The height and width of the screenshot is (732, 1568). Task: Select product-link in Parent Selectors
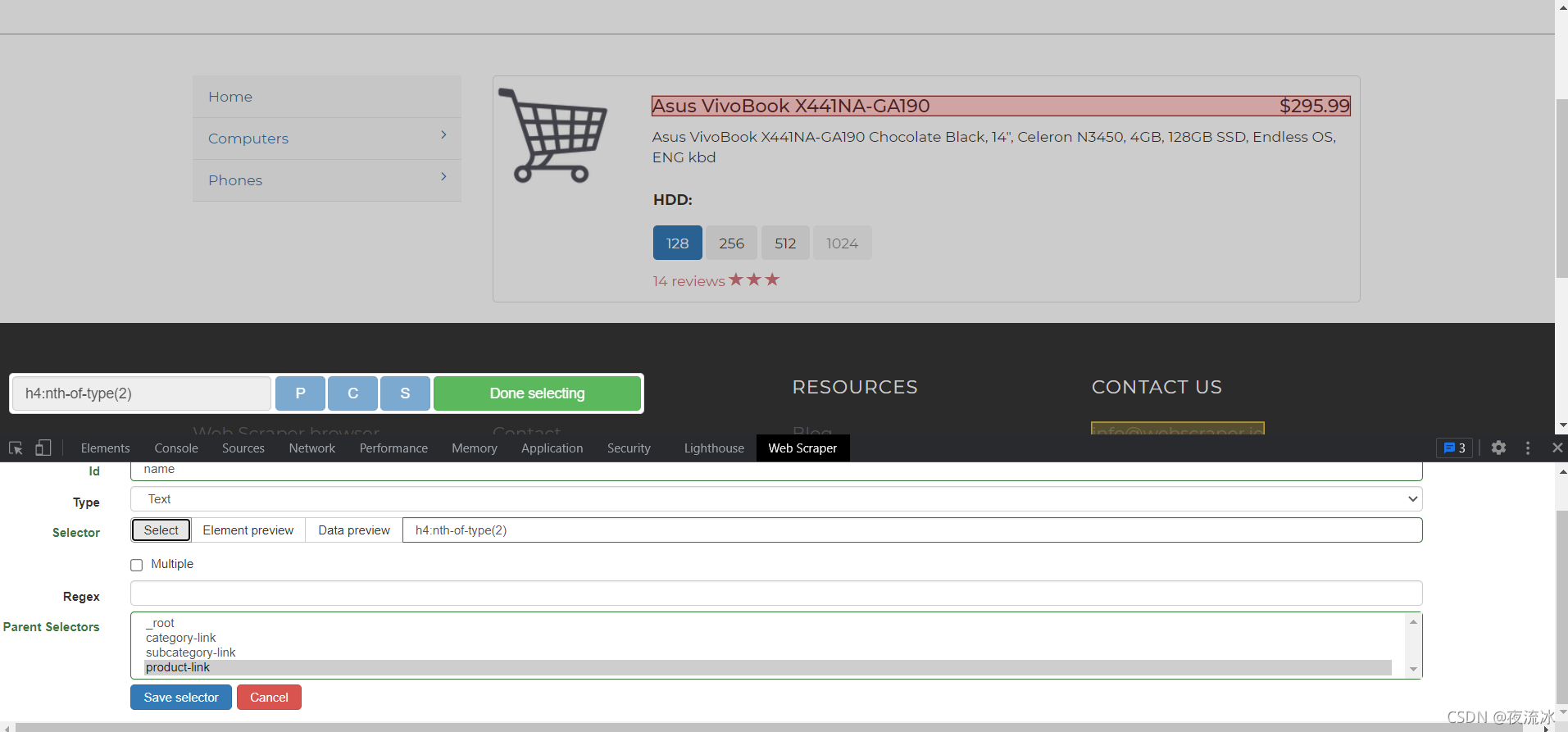(x=768, y=667)
